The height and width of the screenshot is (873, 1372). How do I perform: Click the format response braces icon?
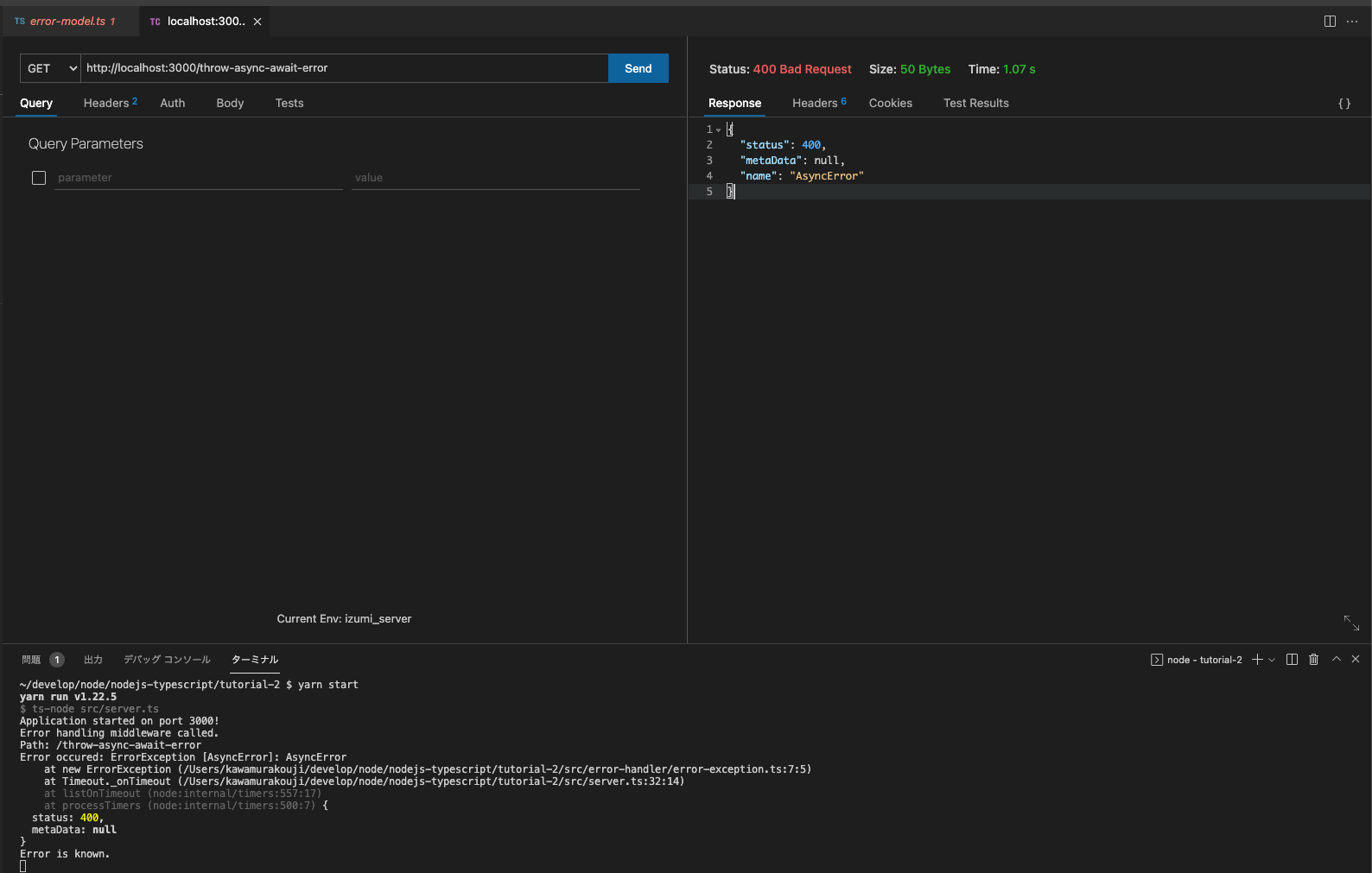point(1344,104)
